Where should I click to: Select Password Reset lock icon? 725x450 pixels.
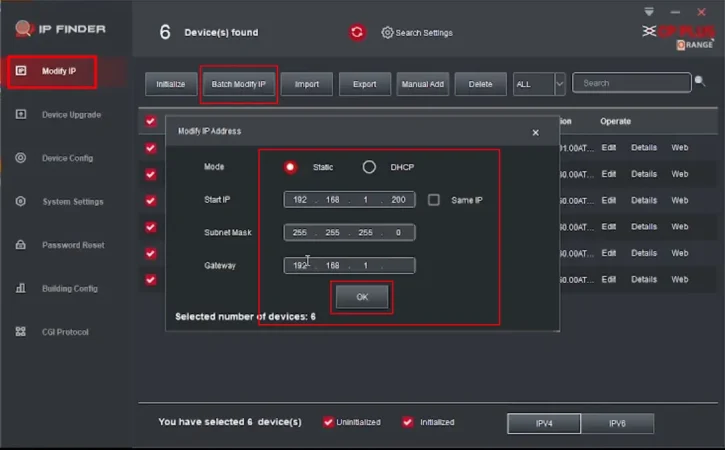coord(20,245)
